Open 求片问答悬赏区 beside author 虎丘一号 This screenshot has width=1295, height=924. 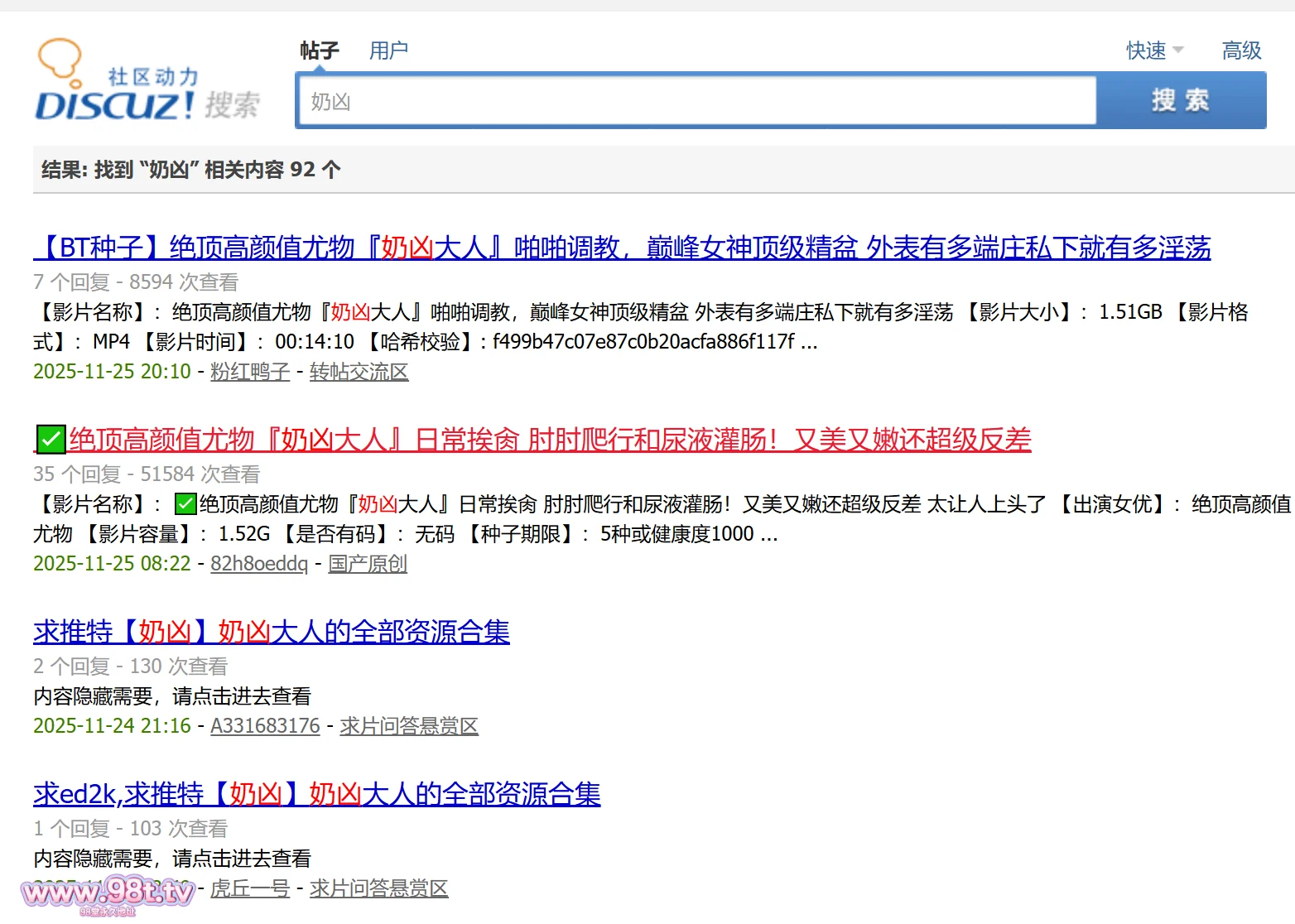pos(378,888)
